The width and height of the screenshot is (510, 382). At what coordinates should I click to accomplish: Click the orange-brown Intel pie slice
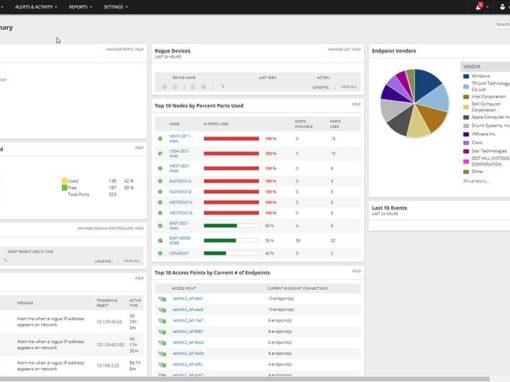click(x=433, y=117)
